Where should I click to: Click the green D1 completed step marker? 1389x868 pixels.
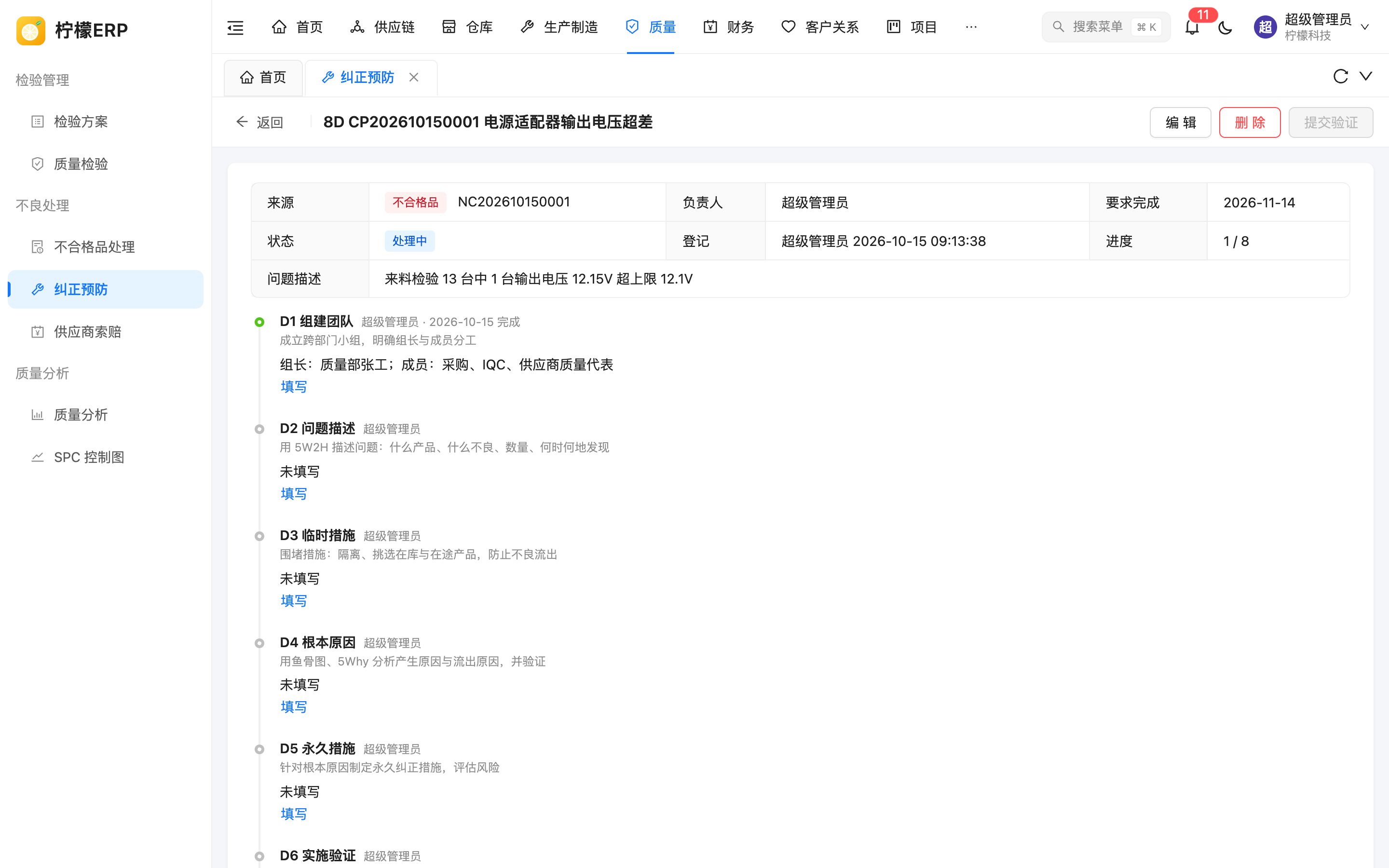[x=259, y=322]
